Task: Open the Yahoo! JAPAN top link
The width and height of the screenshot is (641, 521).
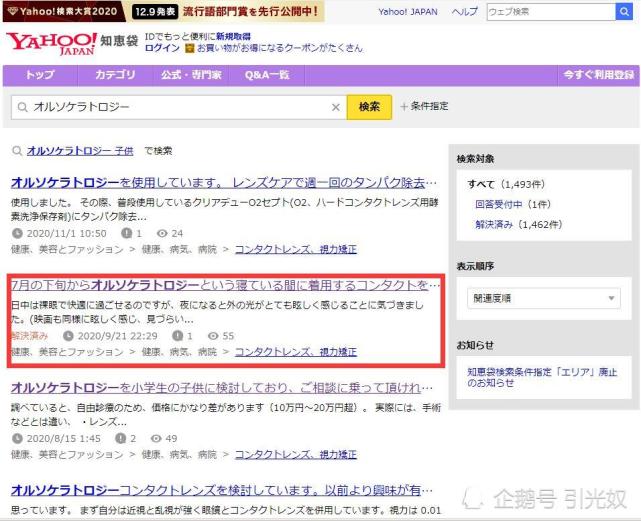Action: click(x=408, y=12)
